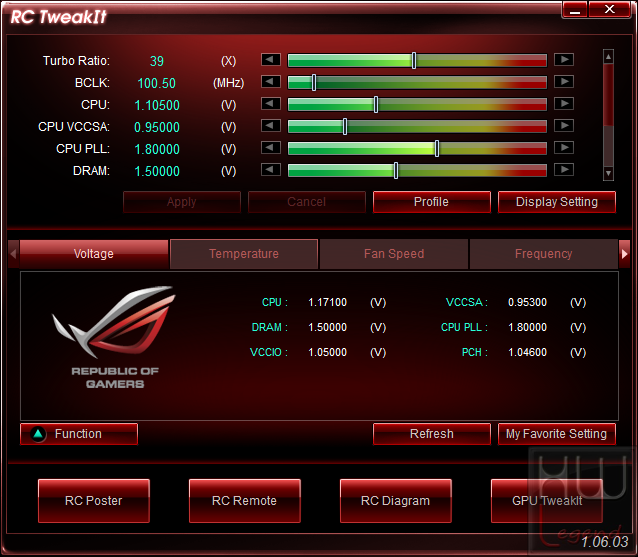Launch RC Poster
This screenshot has width=638, height=557.
pos(94,500)
